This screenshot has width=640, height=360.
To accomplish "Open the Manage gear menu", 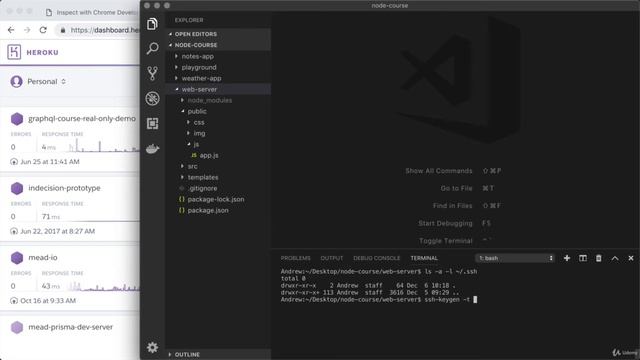I will (x=152, y=347).
